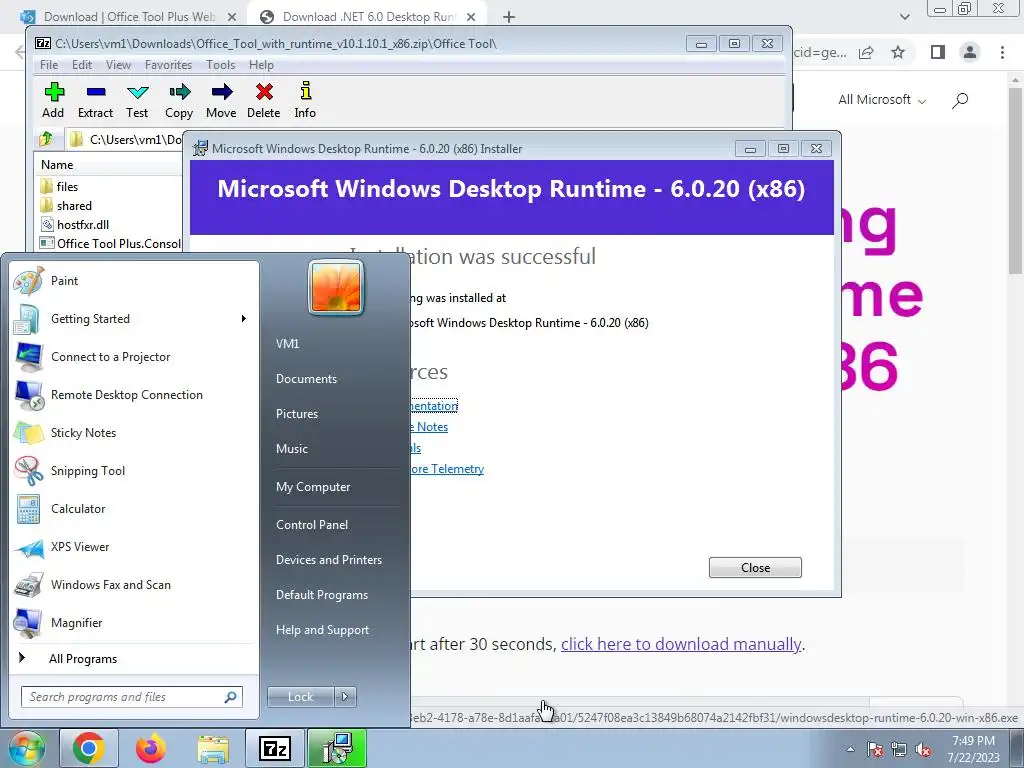
Task: Open Connect to a Projector
Action: [133, 357]
